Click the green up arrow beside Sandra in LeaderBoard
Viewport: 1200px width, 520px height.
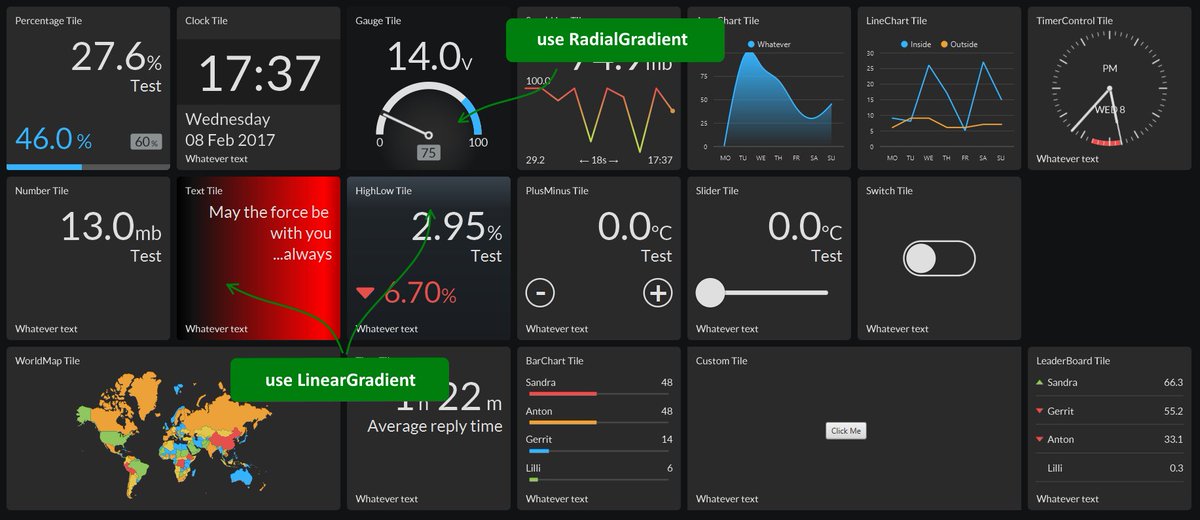[1040, 382]
